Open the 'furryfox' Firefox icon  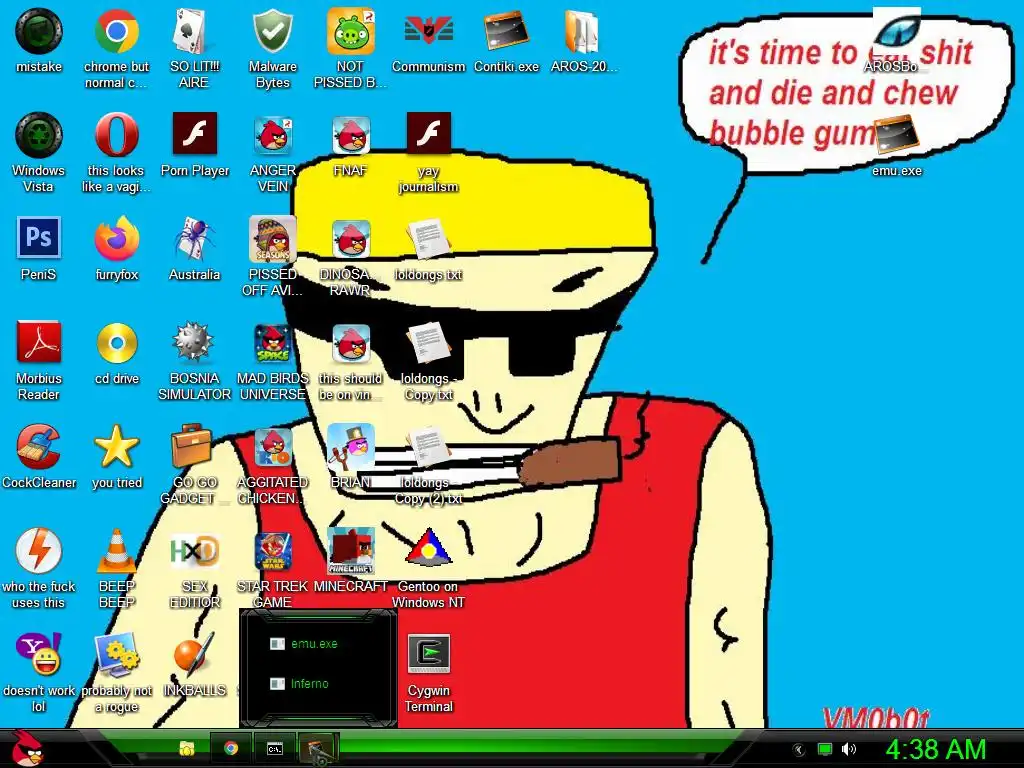(x=116, y=239)
